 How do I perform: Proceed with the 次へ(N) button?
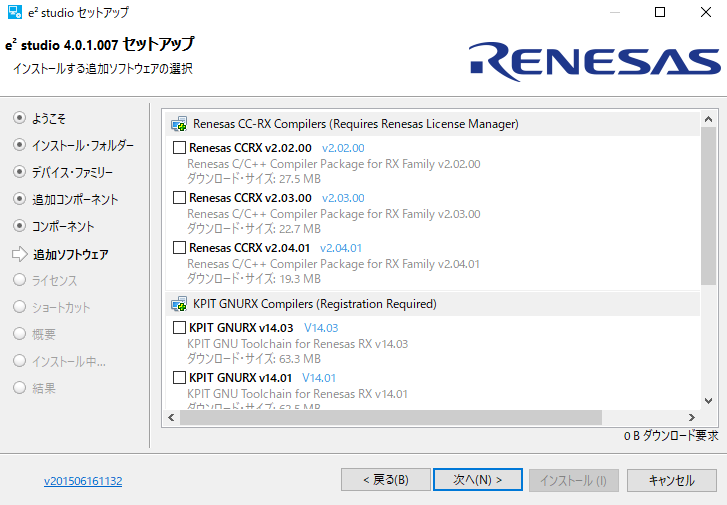click(478, 479)
